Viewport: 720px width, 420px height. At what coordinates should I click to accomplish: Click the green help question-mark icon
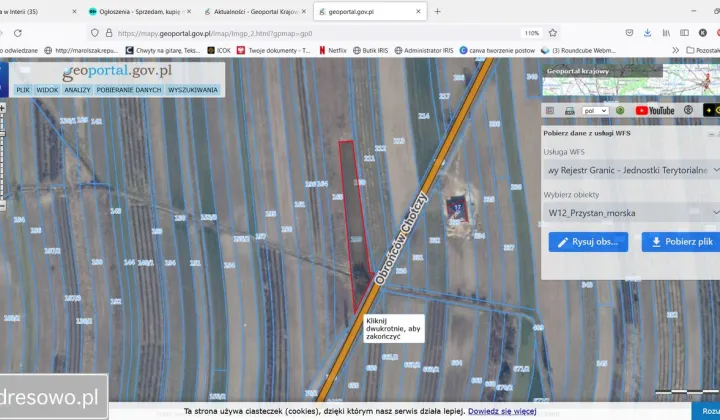click(620, 111)
